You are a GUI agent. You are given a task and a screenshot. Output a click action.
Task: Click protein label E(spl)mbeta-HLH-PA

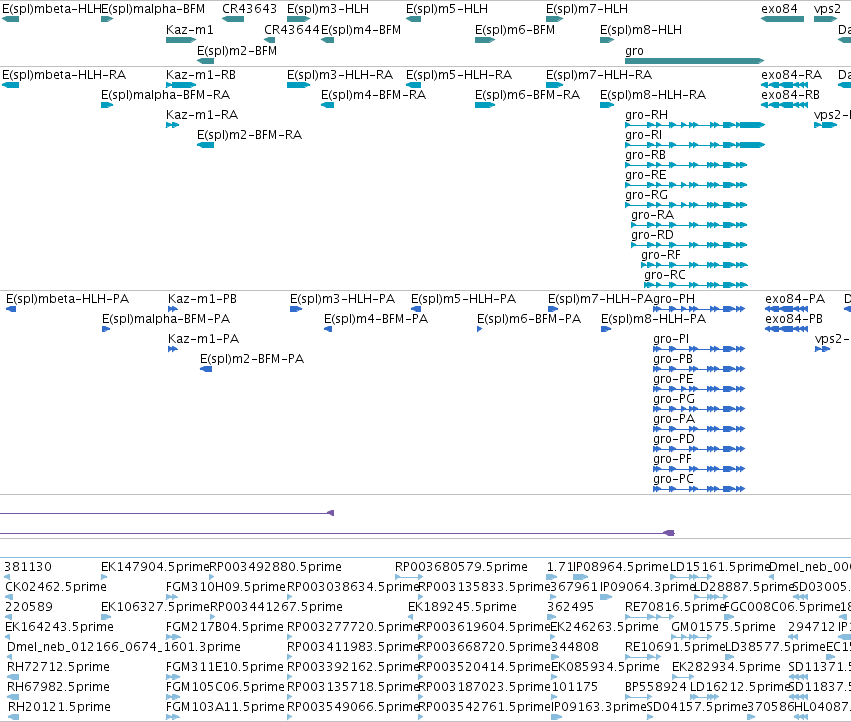[x=67, y=299]
